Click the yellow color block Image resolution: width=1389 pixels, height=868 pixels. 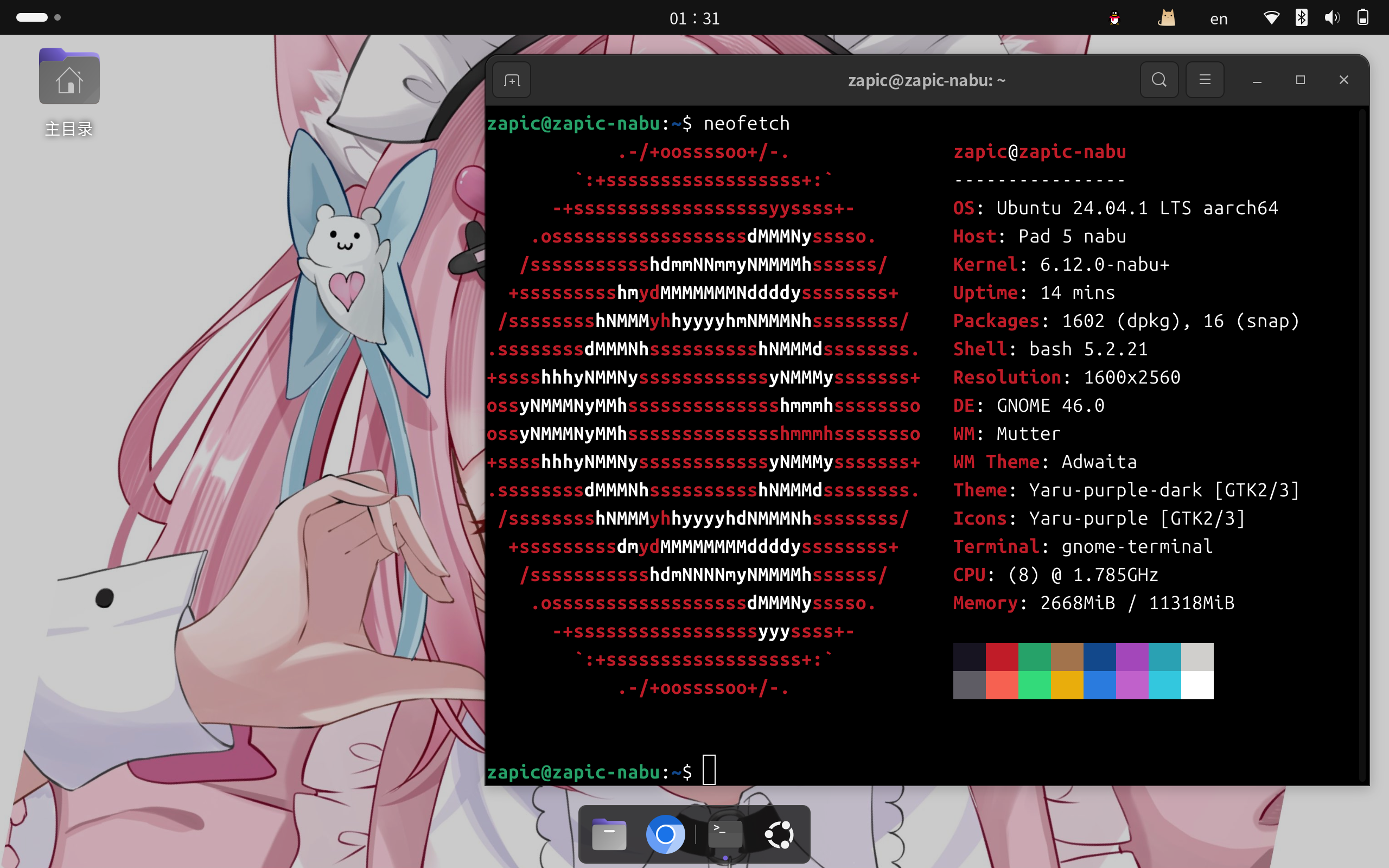[1067, 685]
